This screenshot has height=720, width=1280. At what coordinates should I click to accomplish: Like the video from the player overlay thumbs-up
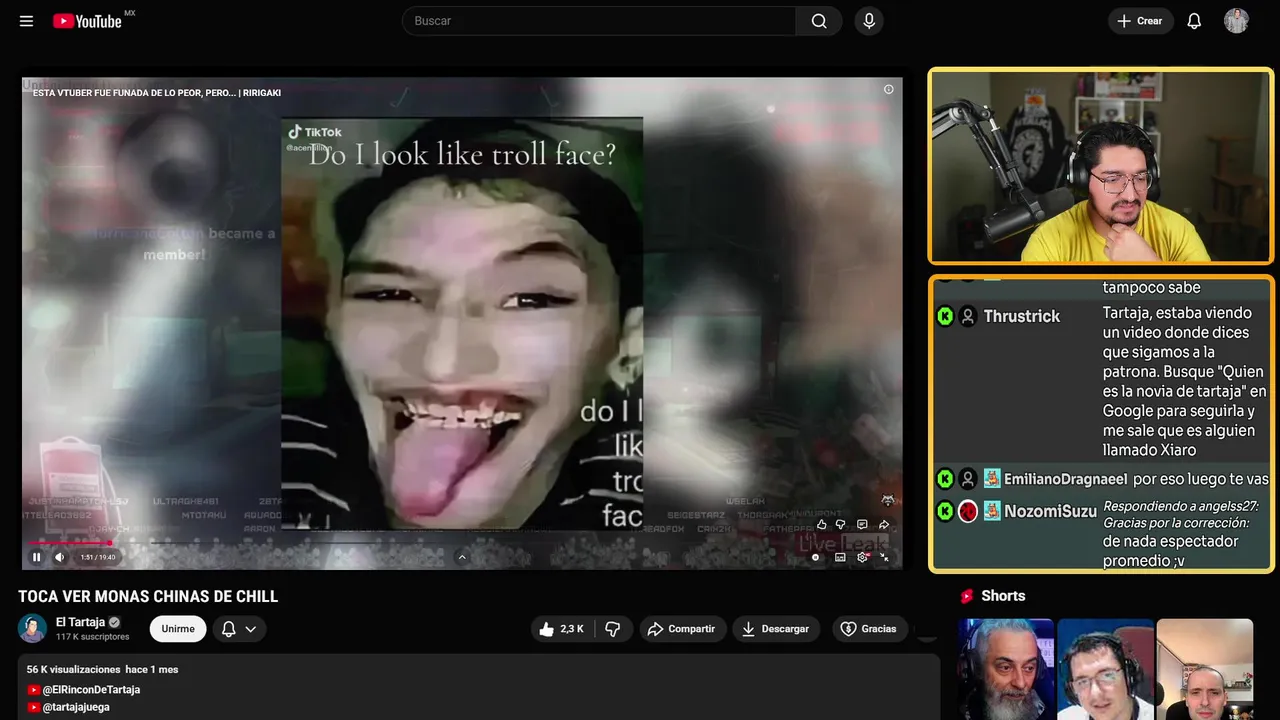[822, 524]
